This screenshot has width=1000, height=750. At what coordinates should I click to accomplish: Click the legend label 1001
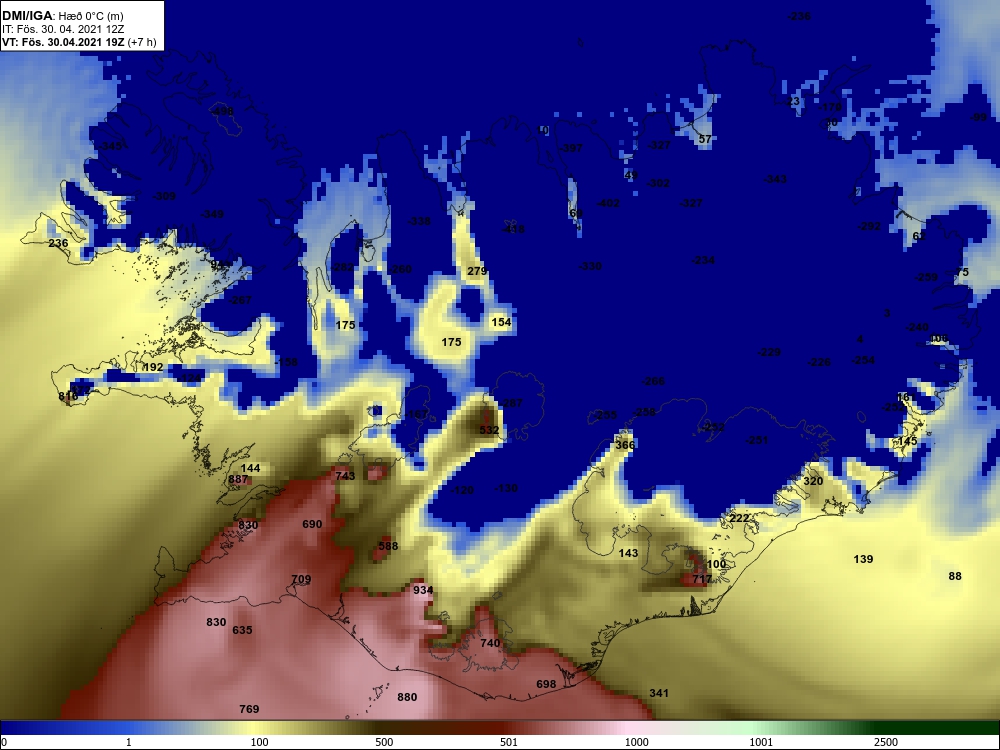point(761,742)
